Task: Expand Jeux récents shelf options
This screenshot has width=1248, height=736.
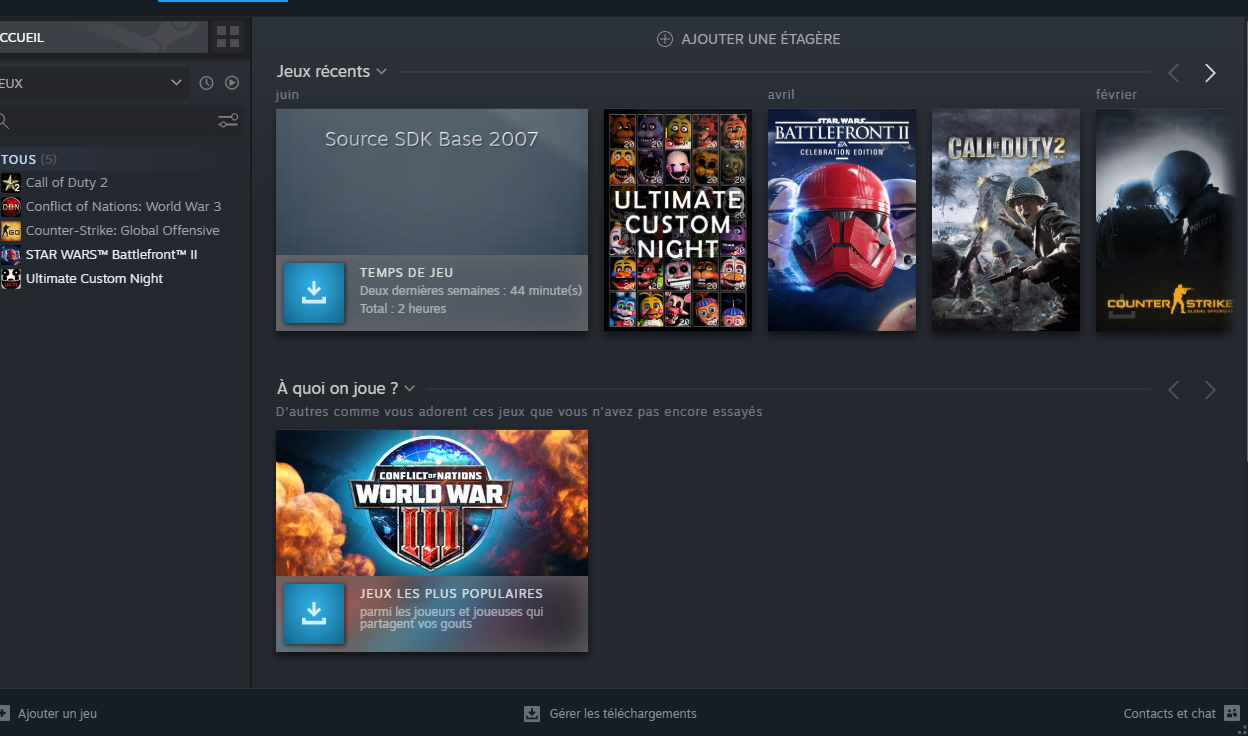Action: (381, 72)
